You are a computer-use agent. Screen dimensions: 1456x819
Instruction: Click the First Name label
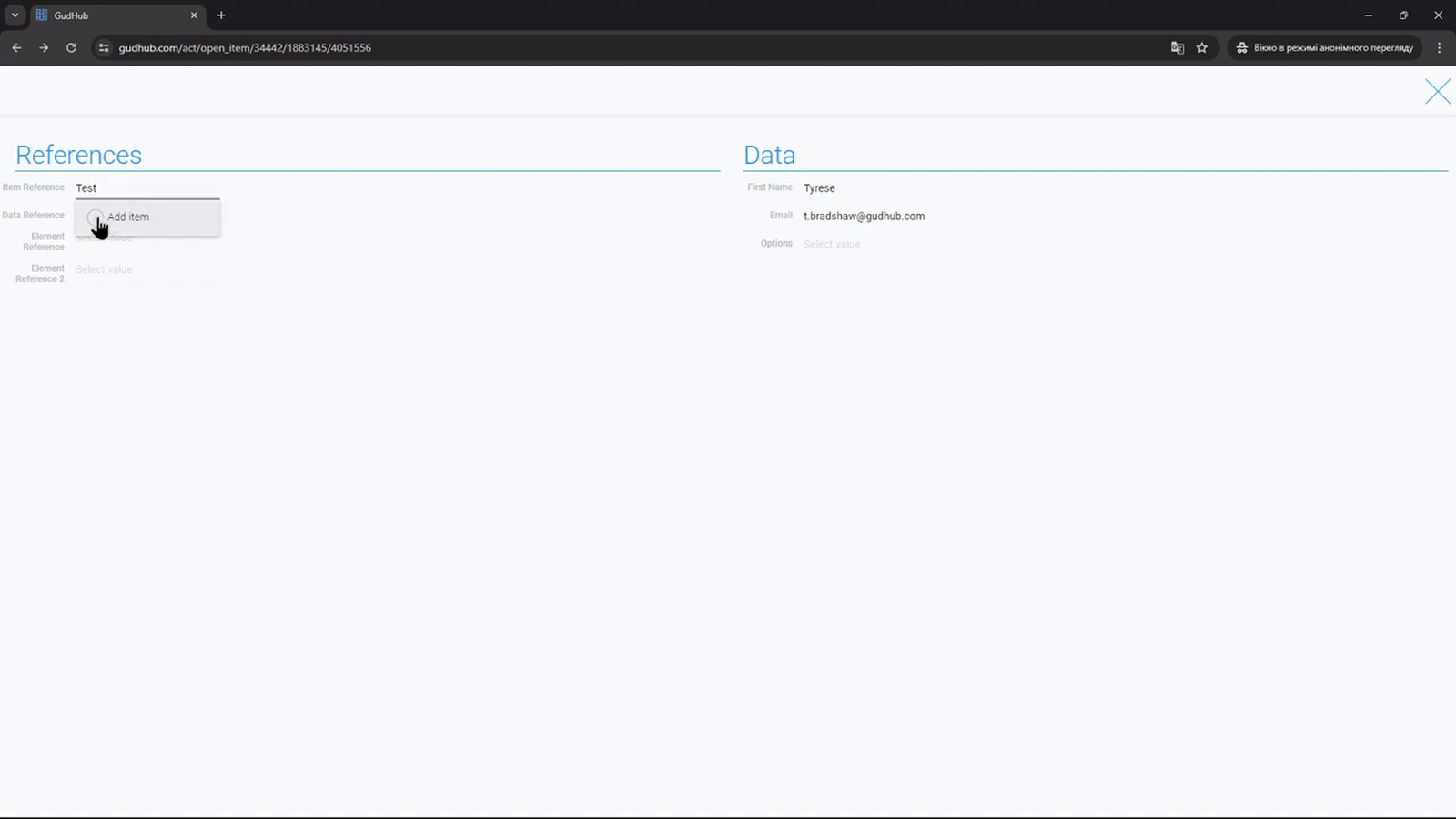tap(770, 187)
